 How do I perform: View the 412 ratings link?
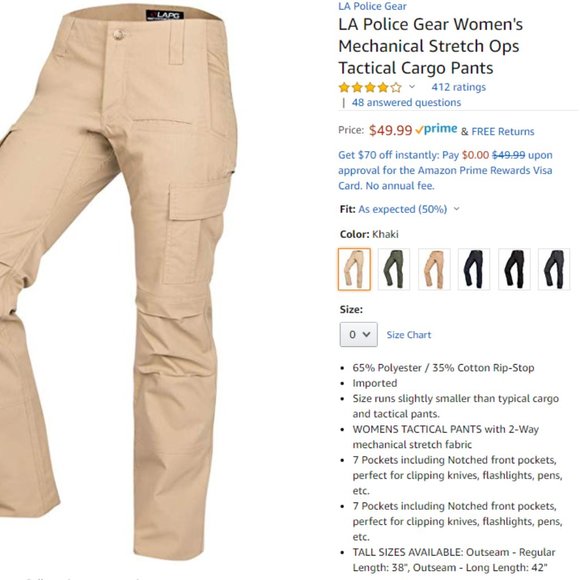point(458,87)
